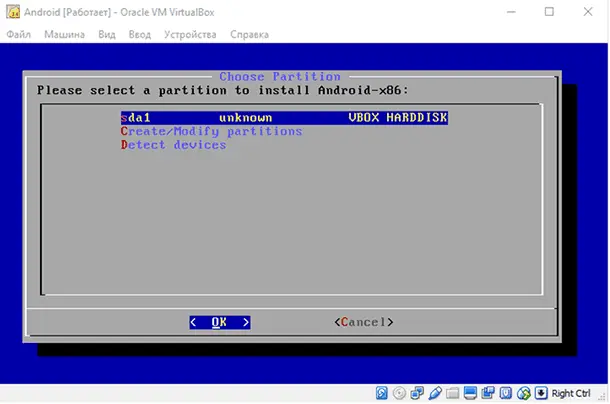
Task: Choose Create/Modify partitions option
Action: (x=211, y=131)
